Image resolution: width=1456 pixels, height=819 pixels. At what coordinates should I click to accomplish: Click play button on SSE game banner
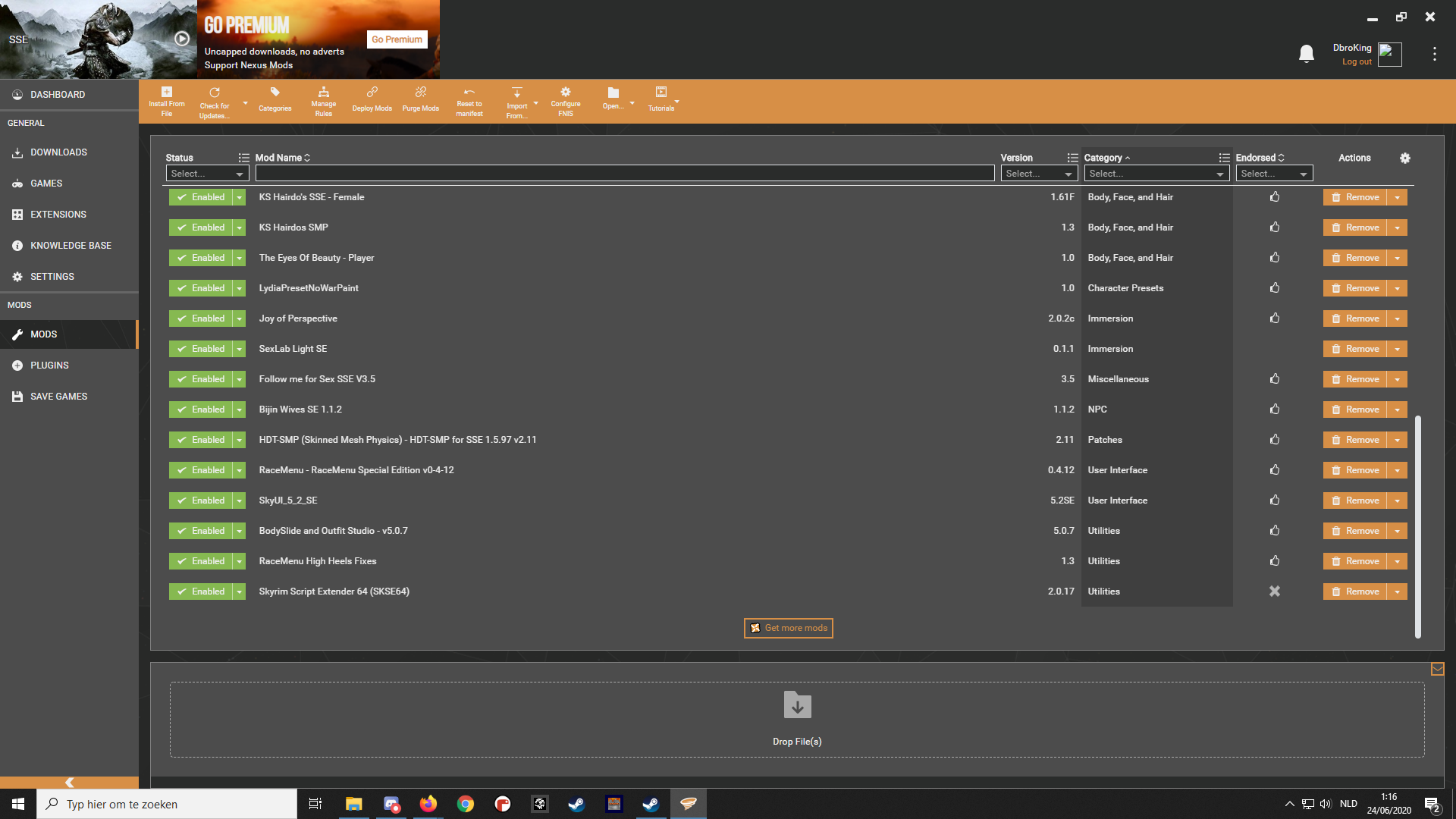click(x=182, y=38)
